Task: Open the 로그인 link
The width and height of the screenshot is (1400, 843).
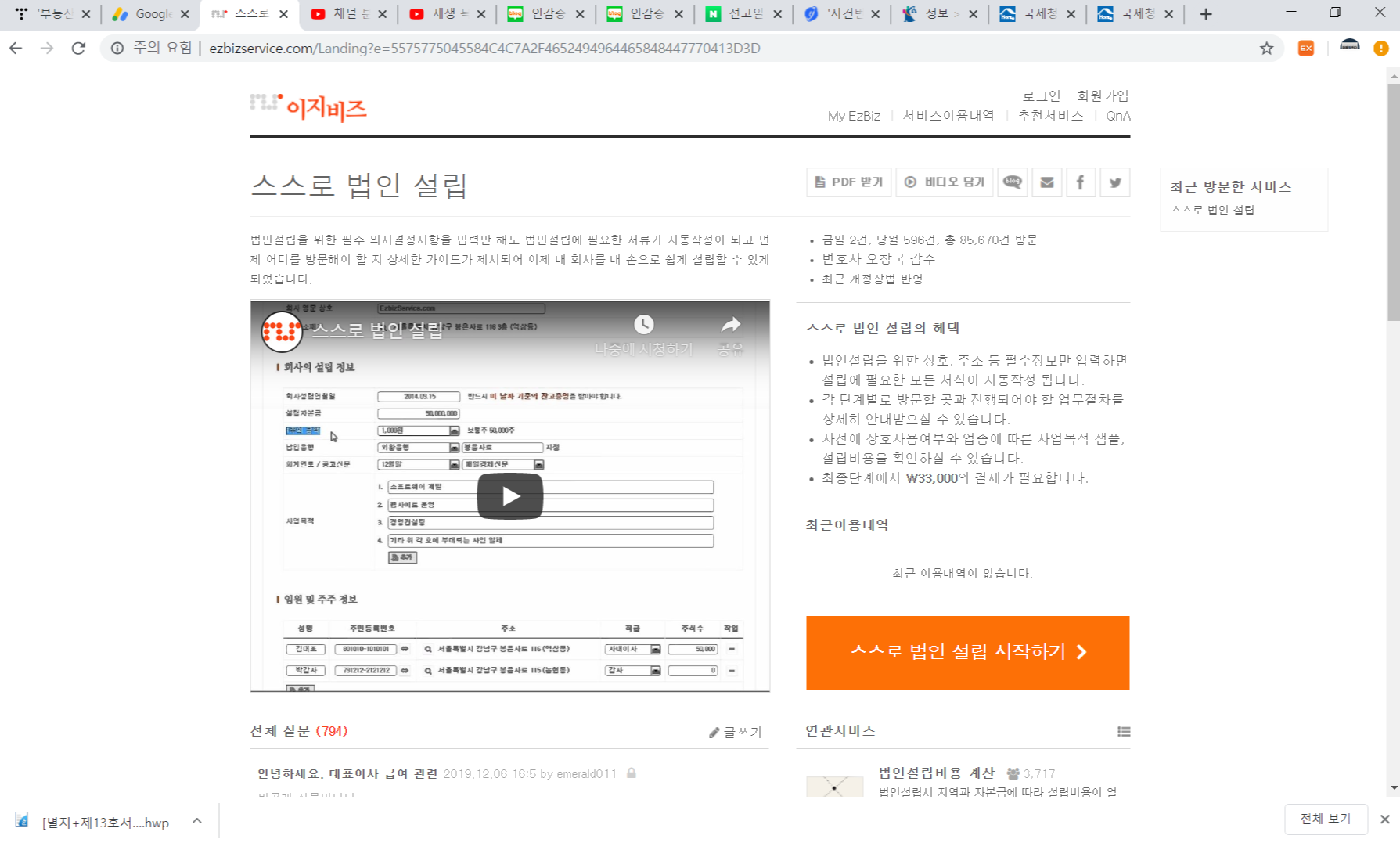Action: pyautogui.click(x=1041, y=95)
